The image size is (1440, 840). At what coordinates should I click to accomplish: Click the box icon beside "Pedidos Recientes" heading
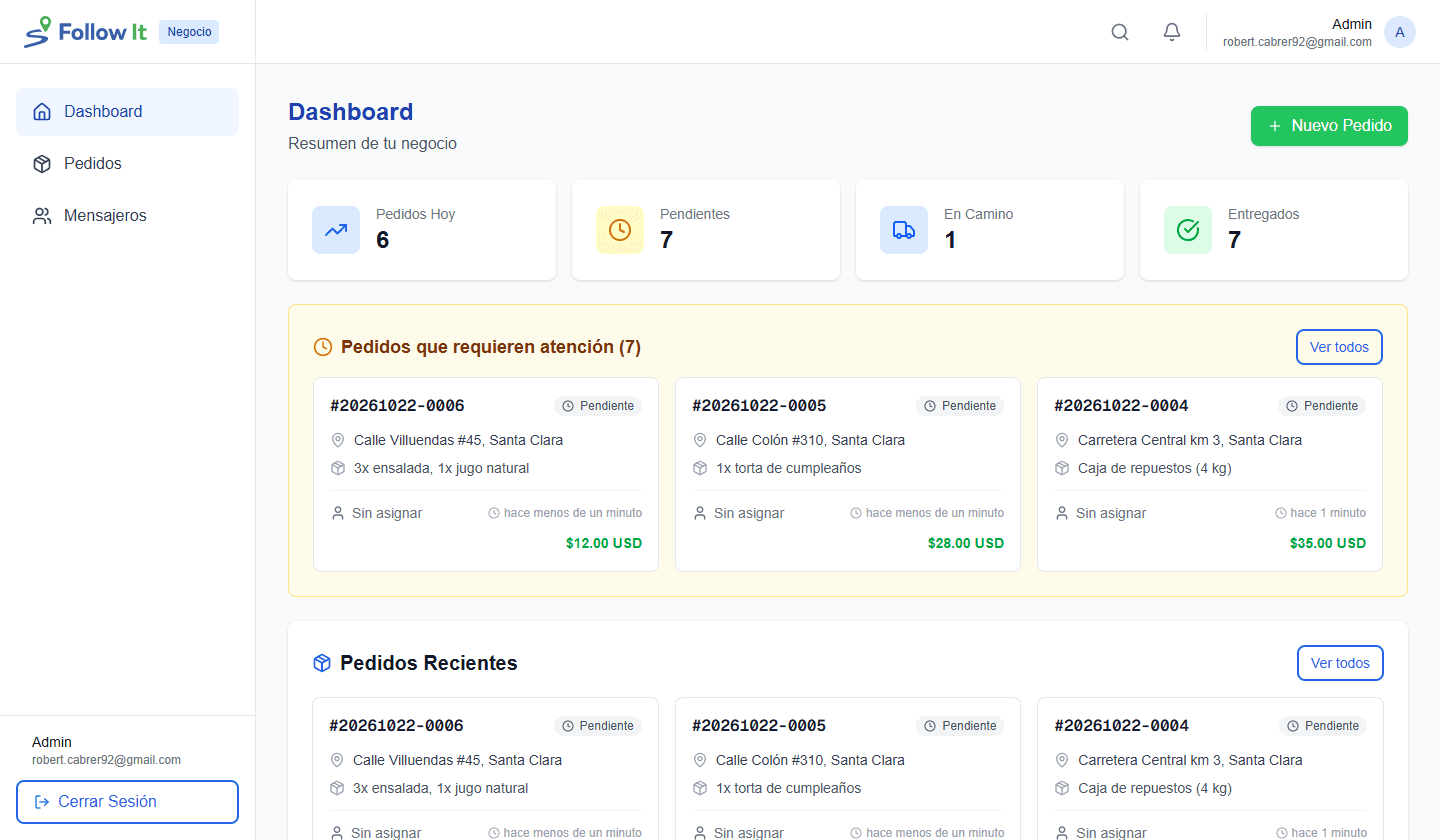[322, 663]
